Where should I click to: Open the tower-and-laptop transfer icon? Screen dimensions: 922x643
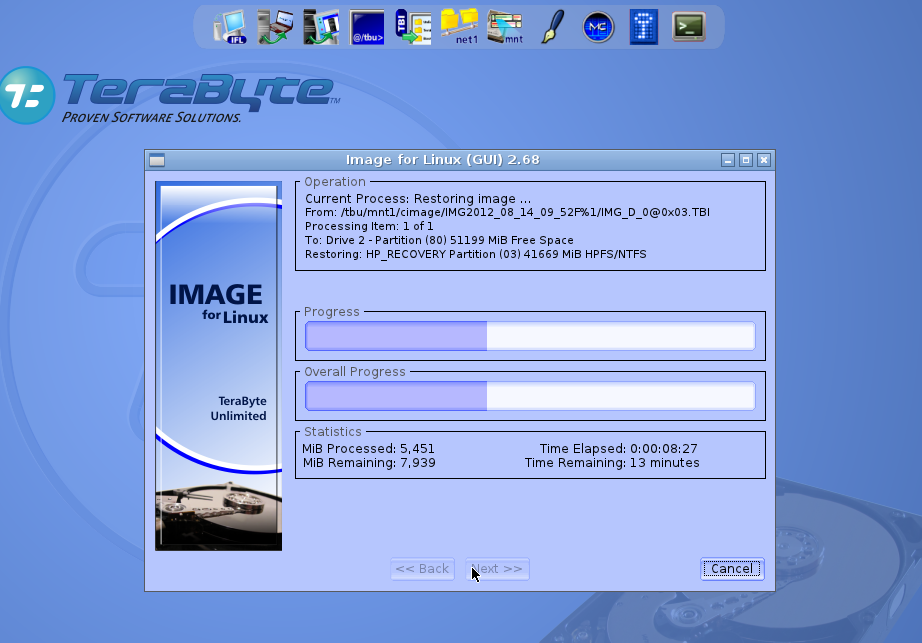(275, 27)
